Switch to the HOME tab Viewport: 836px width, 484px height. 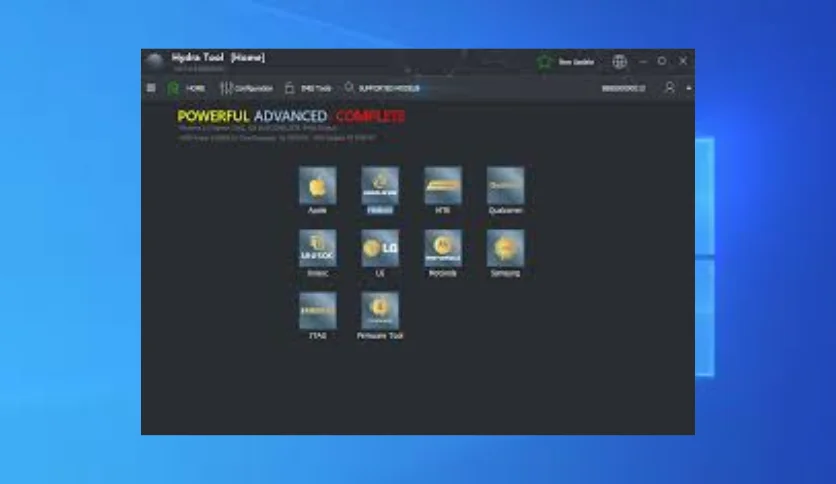186,88
